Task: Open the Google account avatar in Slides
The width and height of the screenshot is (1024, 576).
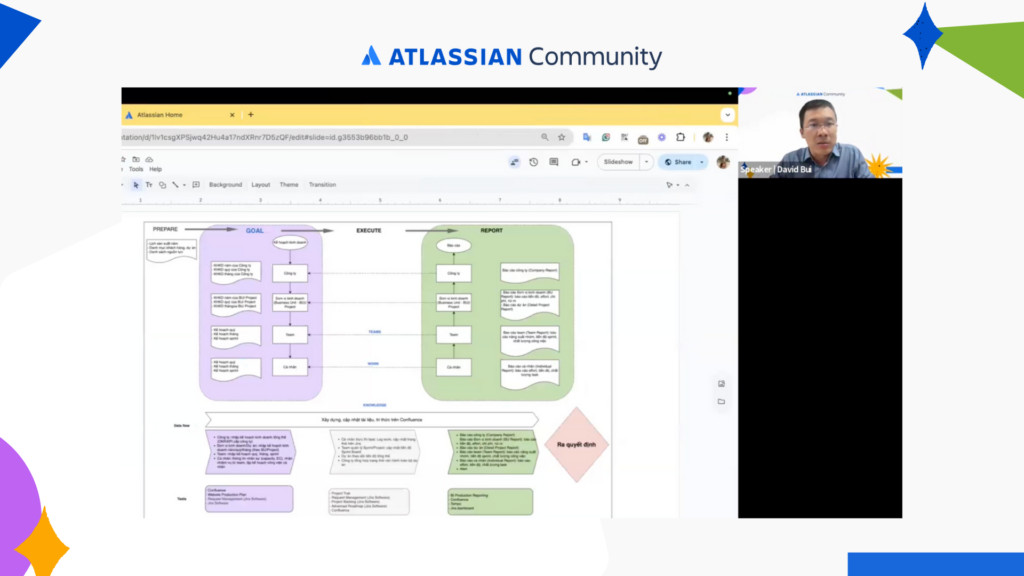Action: 723,162
